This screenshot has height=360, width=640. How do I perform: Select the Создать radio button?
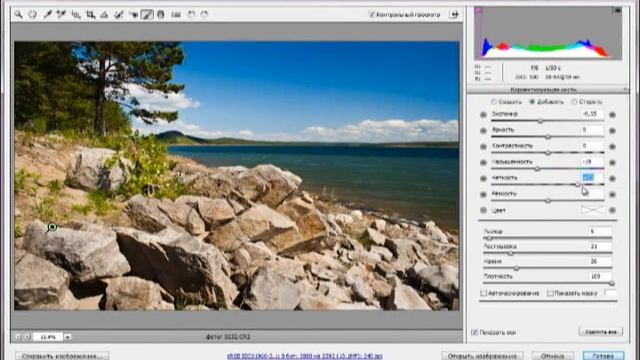(x=493, y=102)
